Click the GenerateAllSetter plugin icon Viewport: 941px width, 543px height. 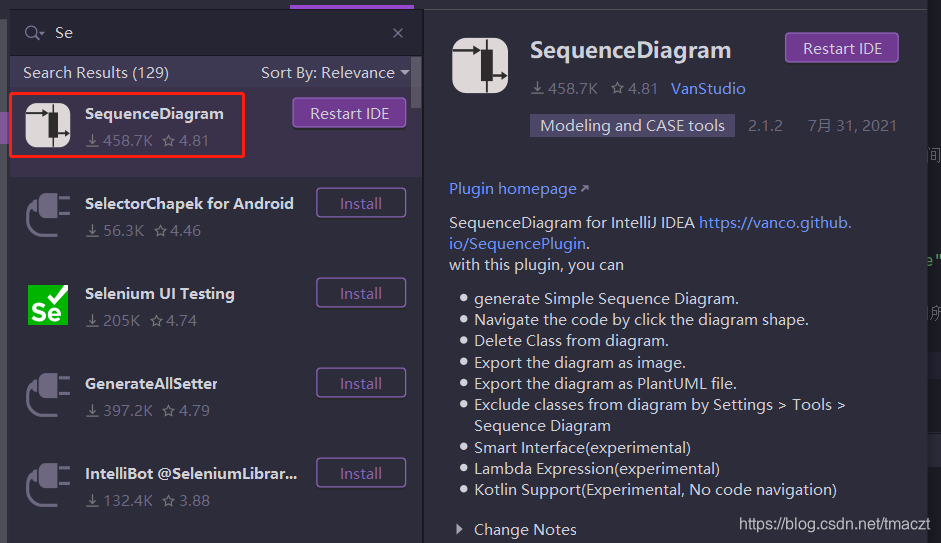(48, 395)
